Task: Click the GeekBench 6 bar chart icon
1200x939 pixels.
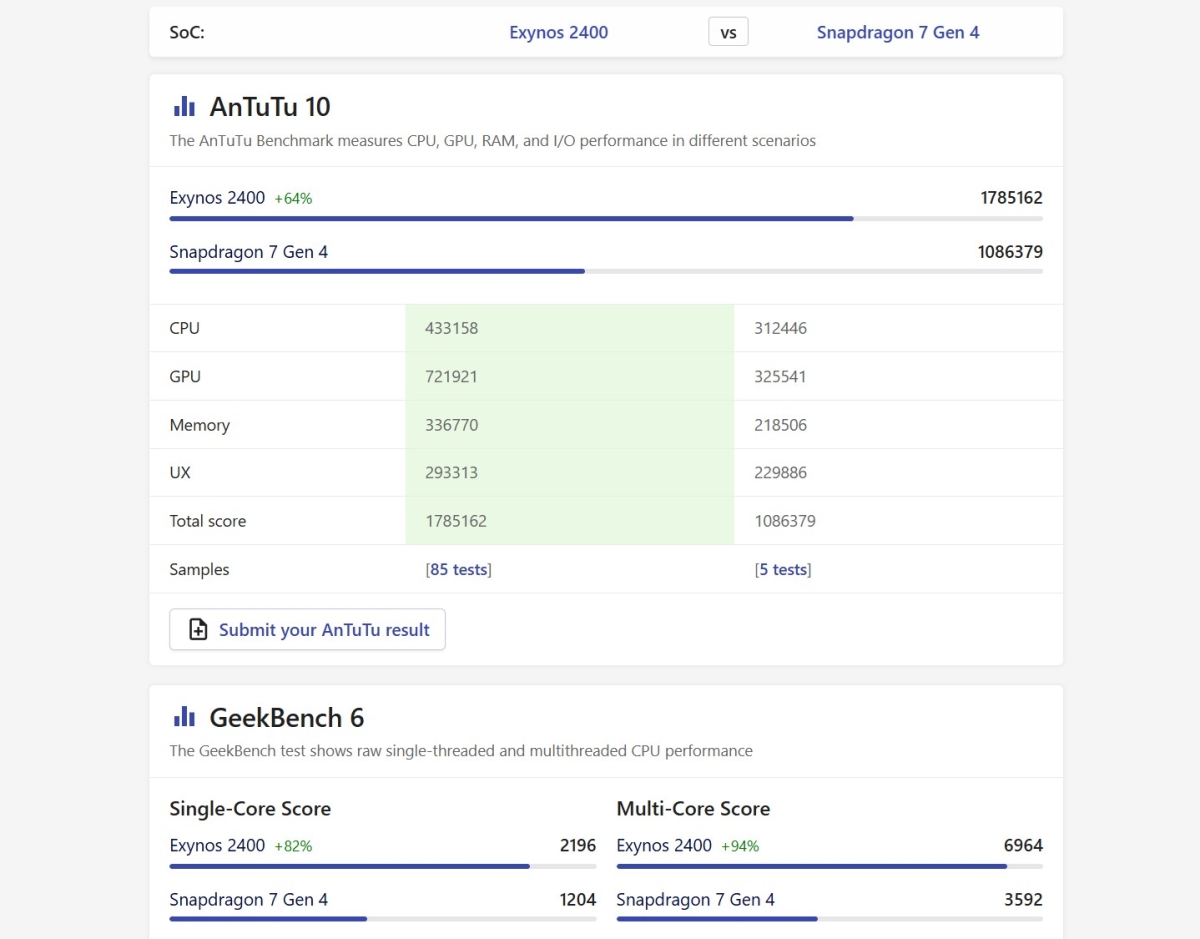Action: tap(184, 717)
